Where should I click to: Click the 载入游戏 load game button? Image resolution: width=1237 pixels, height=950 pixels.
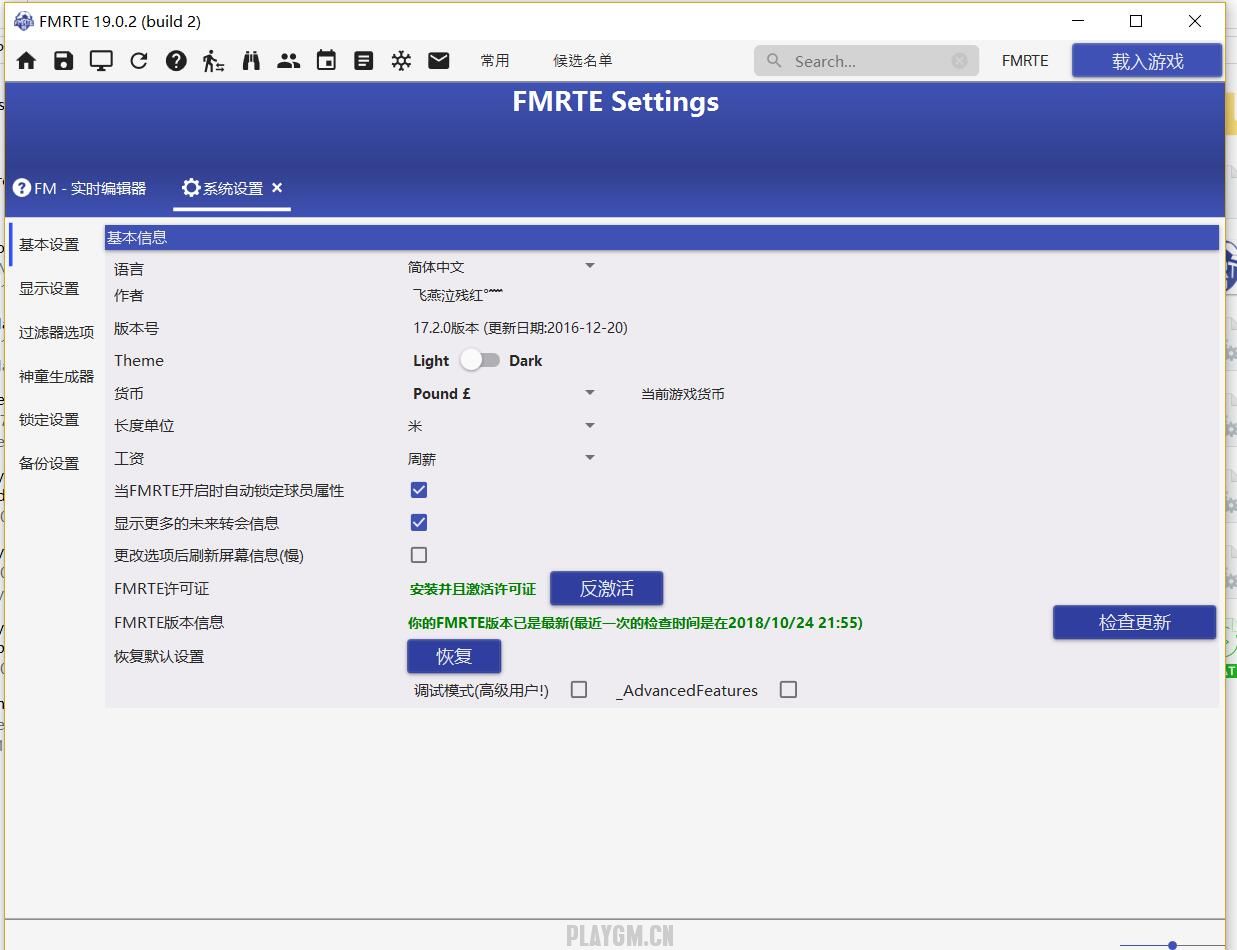coord(1147,61)
